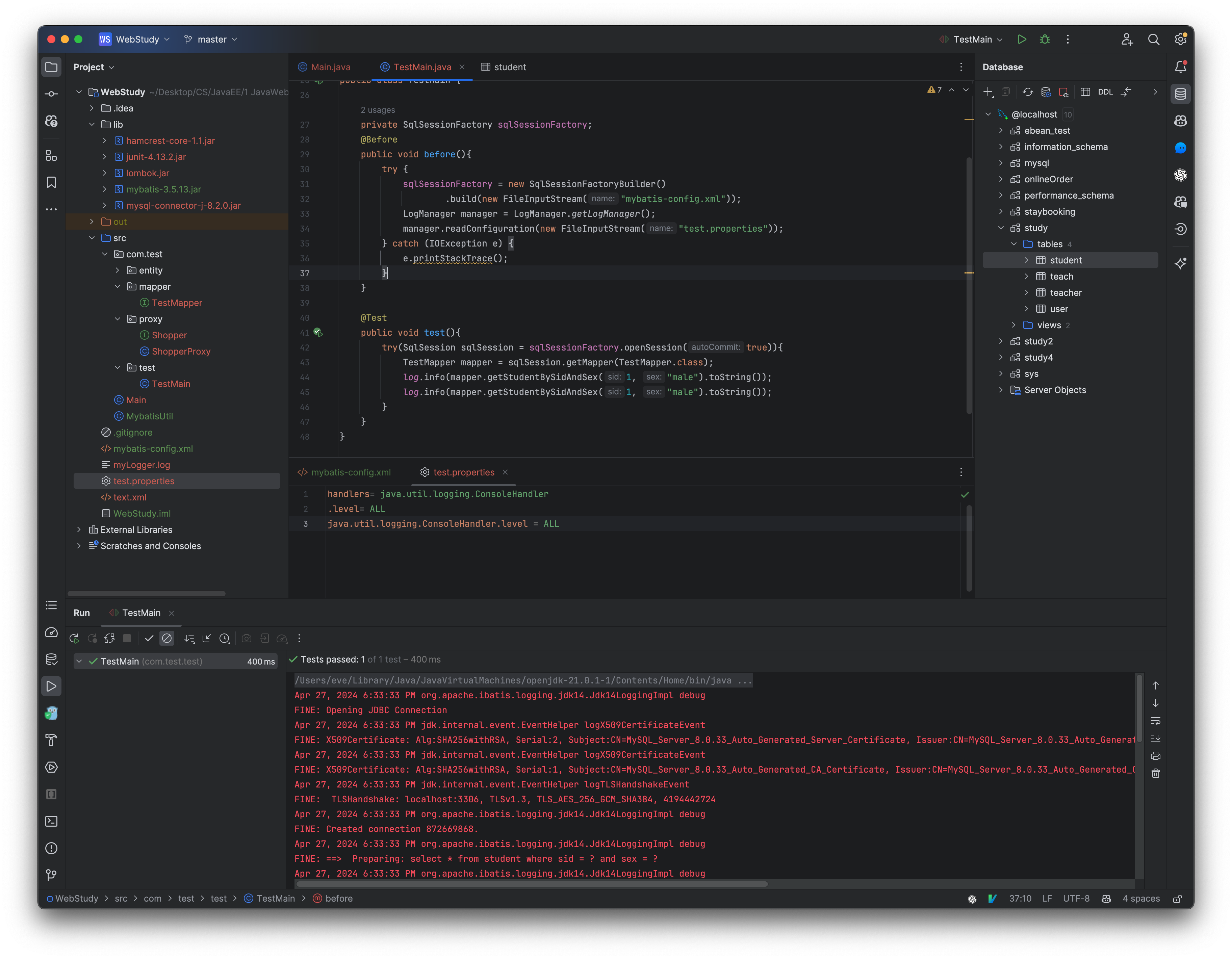
Task: Stop the running test process
Action: tap(127, 639)
